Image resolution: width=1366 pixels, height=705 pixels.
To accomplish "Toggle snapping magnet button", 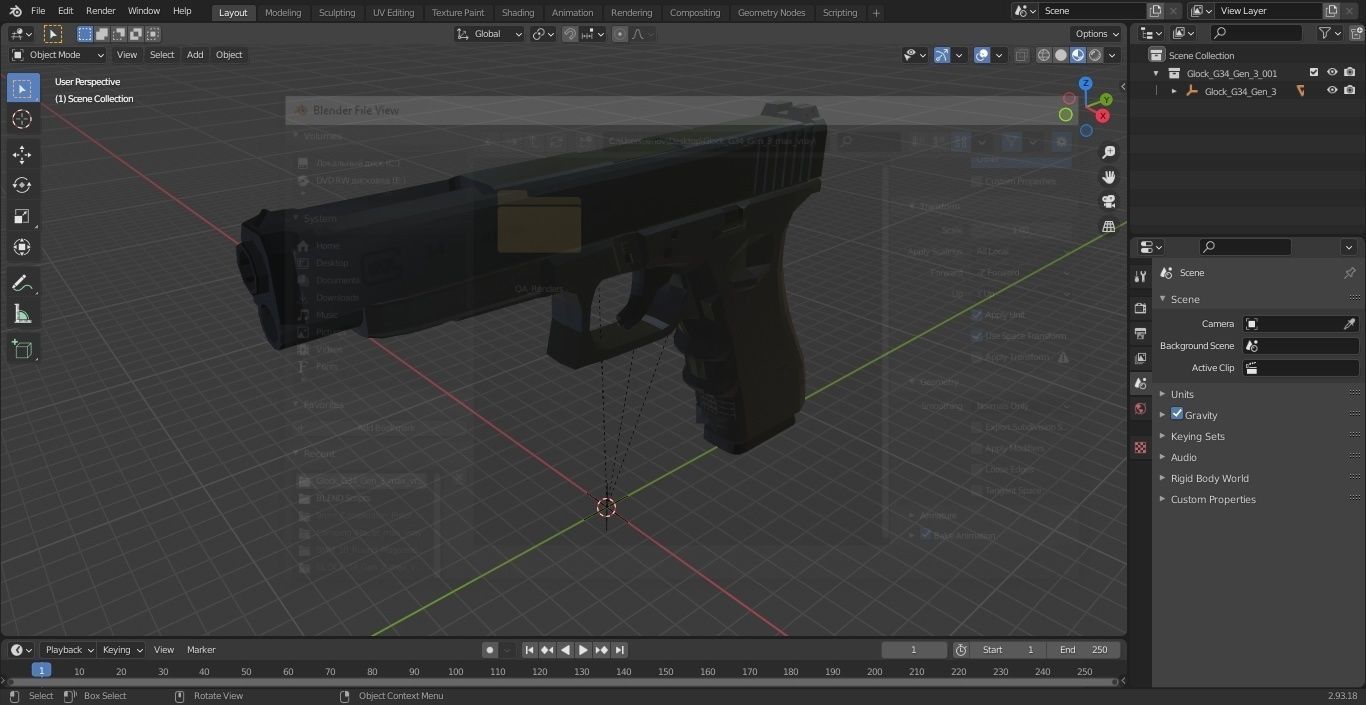I will tap(570, 34).
